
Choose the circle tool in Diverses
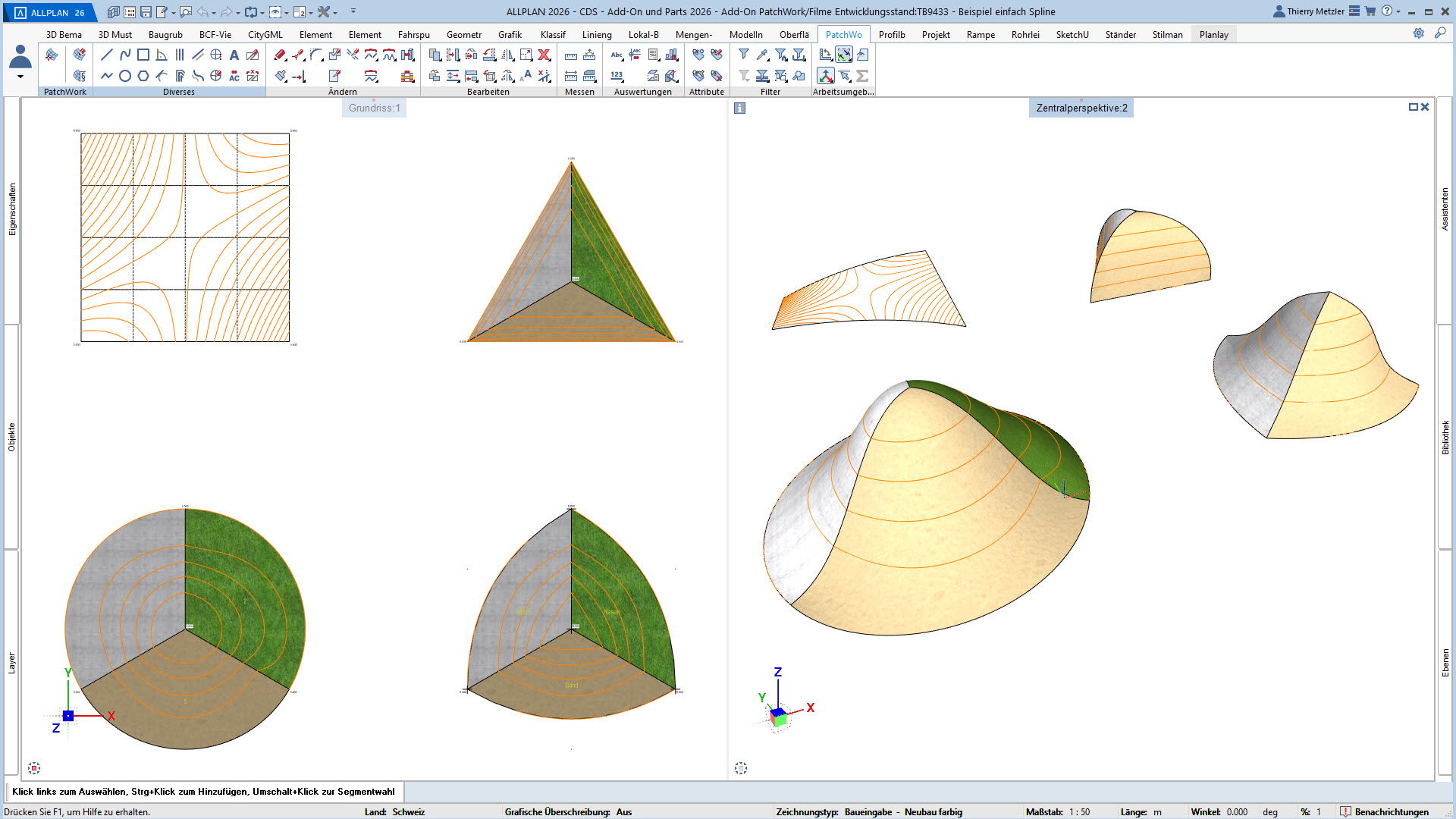point(125,76)
